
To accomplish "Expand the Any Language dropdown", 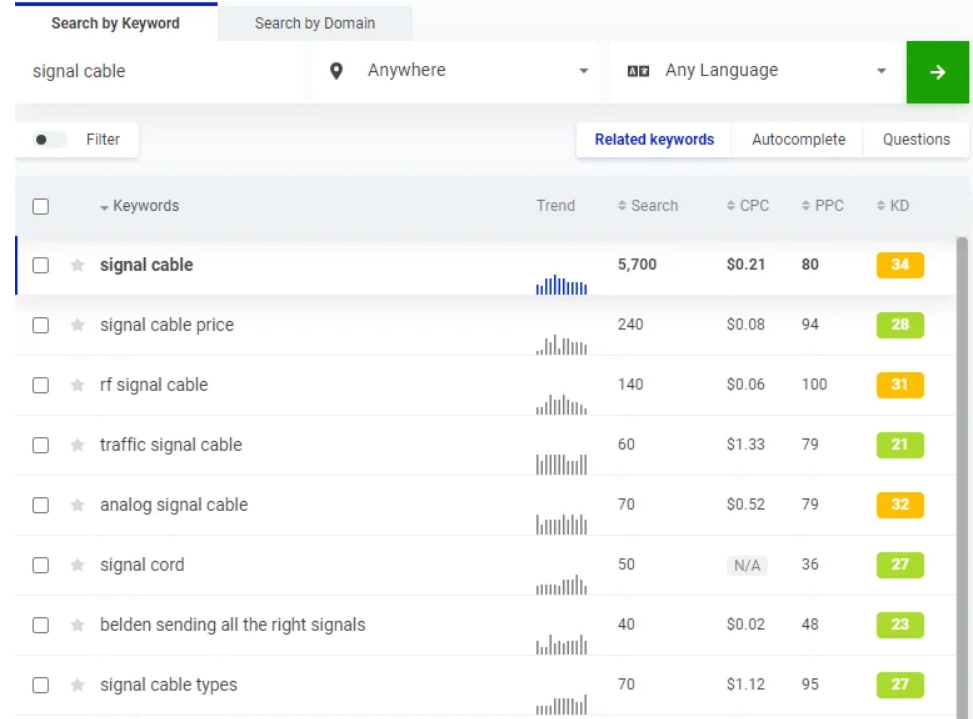I will tap(757, 71).
